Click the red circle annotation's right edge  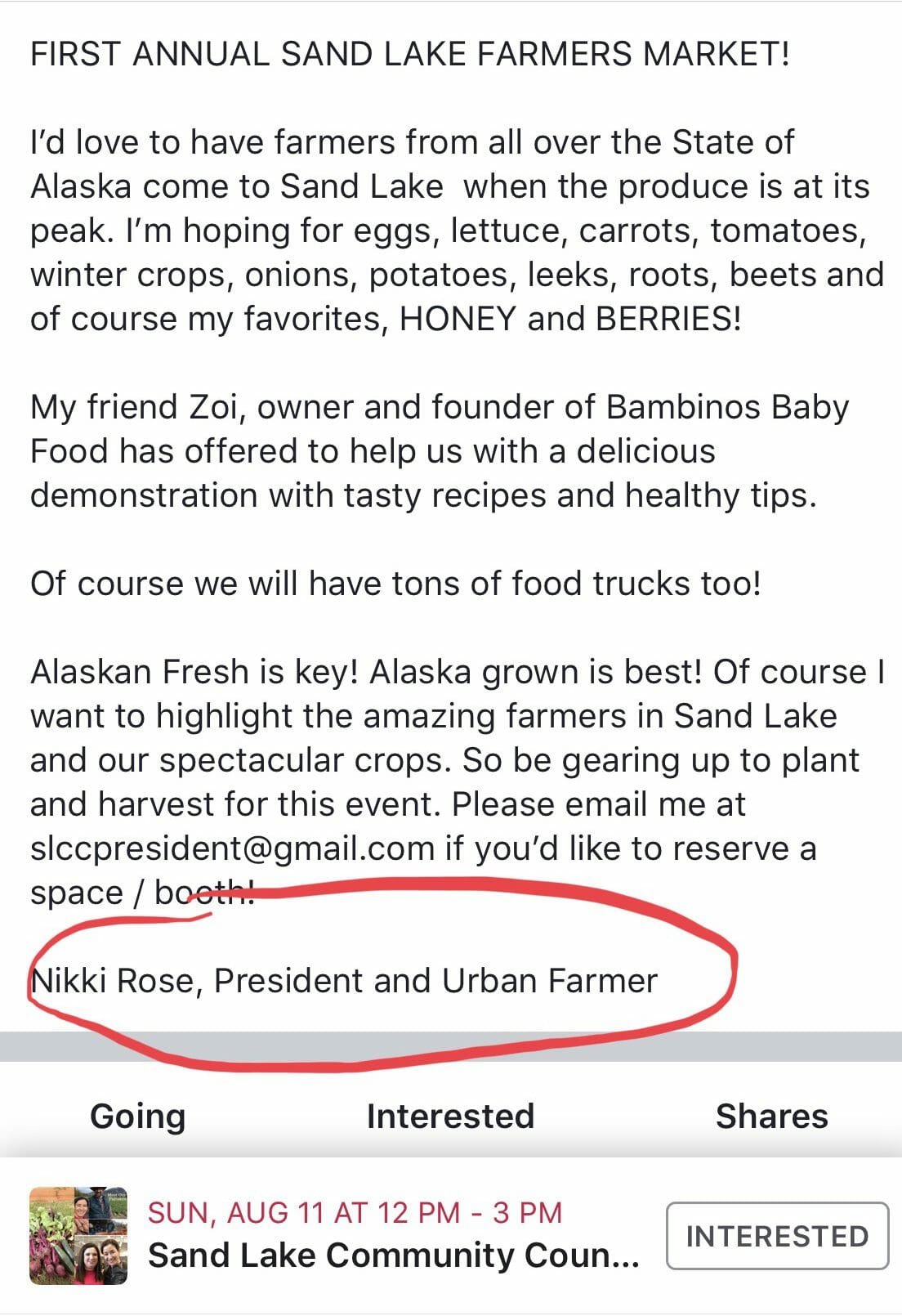click(732, 977)
